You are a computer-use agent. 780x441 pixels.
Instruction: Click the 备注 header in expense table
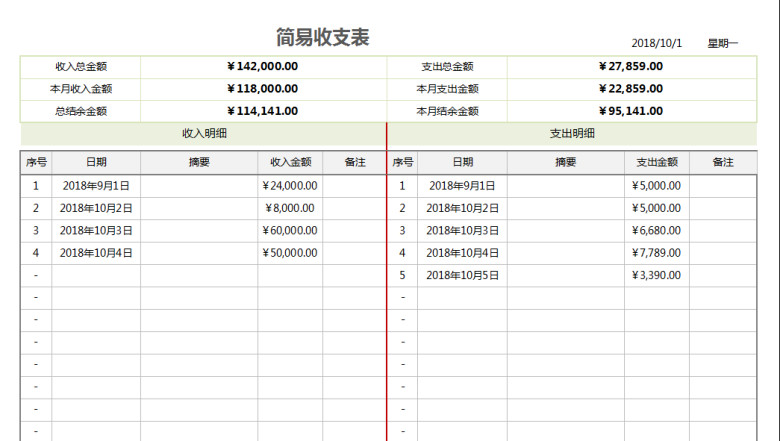(723, 162)
